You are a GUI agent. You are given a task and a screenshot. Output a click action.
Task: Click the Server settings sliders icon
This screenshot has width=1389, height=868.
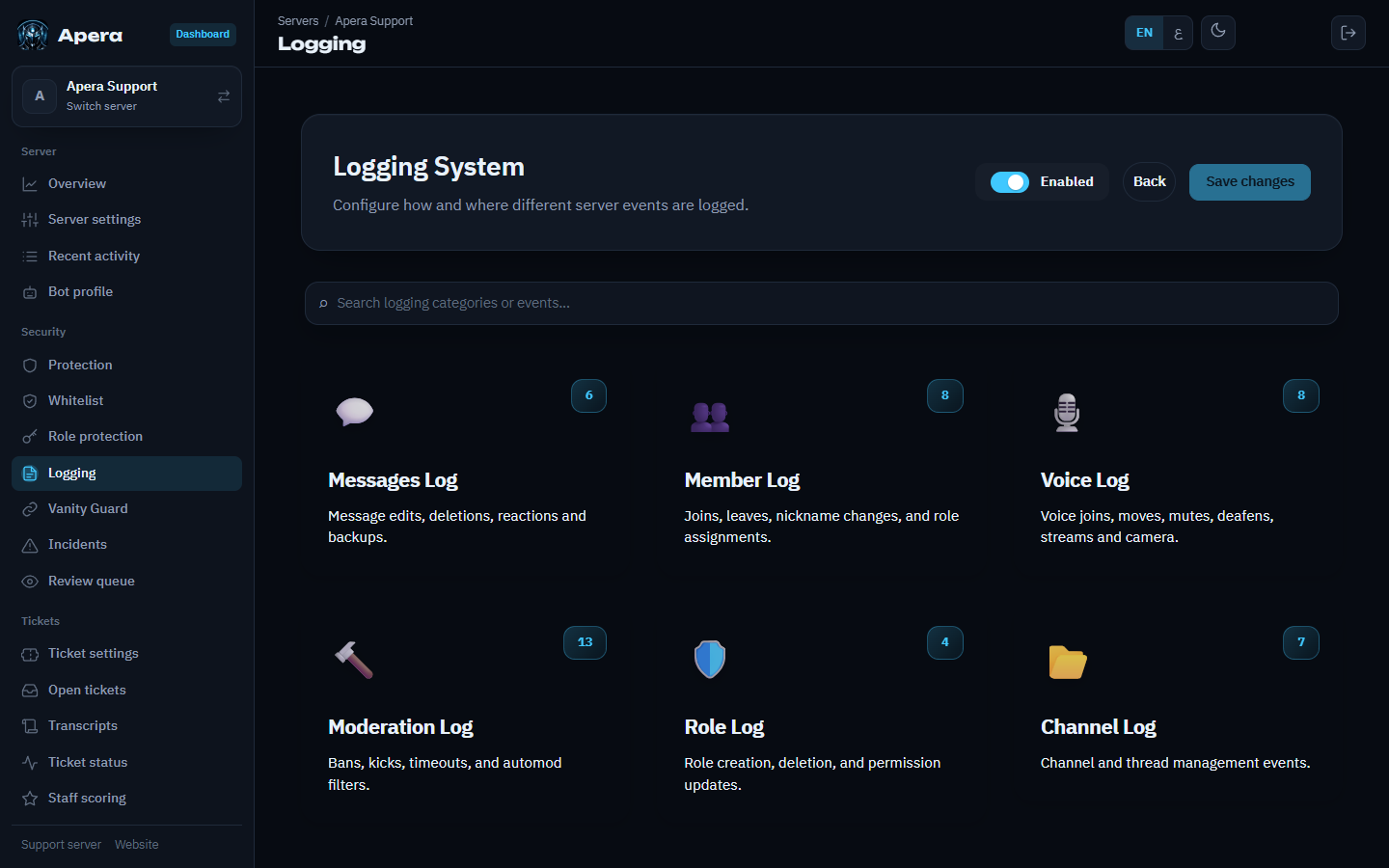(x=30, y=220)
